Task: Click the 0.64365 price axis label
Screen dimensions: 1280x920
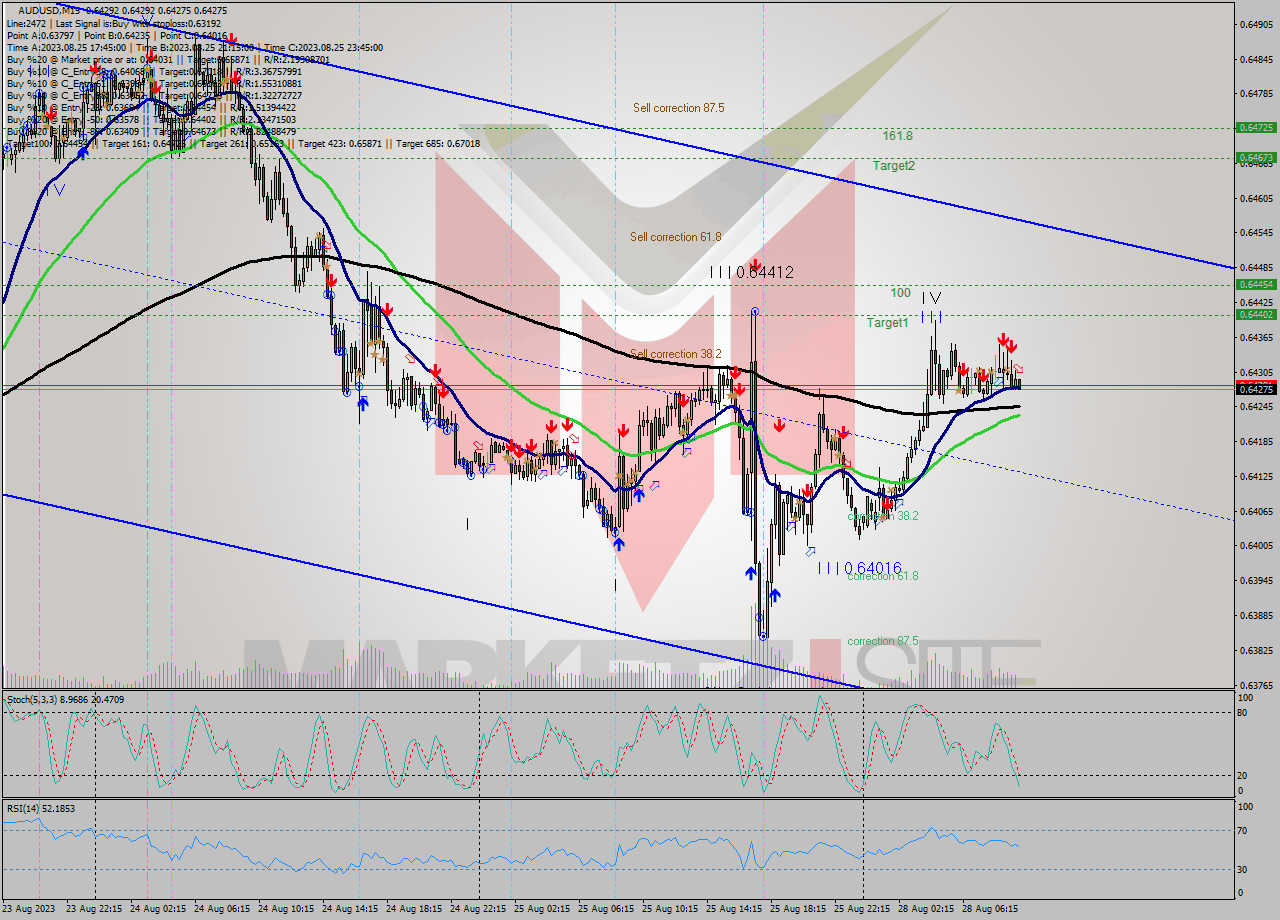Action: [1256, 337]
